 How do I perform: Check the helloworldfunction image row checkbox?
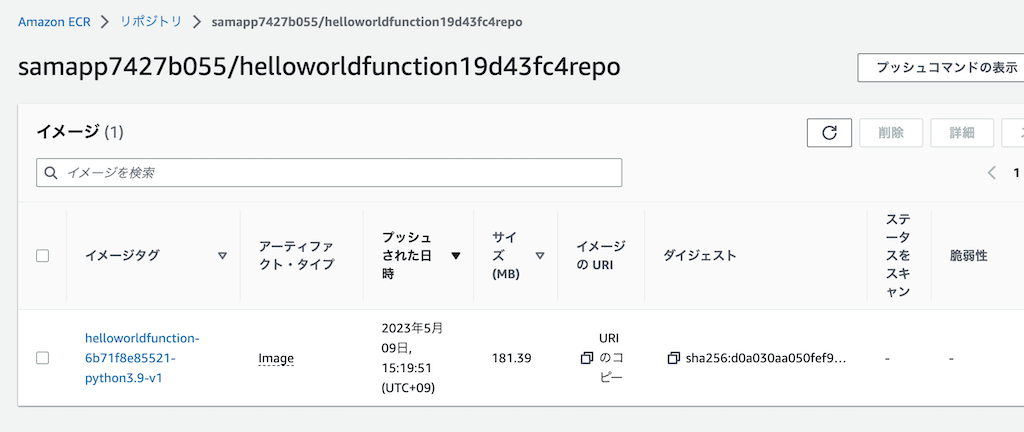(42, 358)
